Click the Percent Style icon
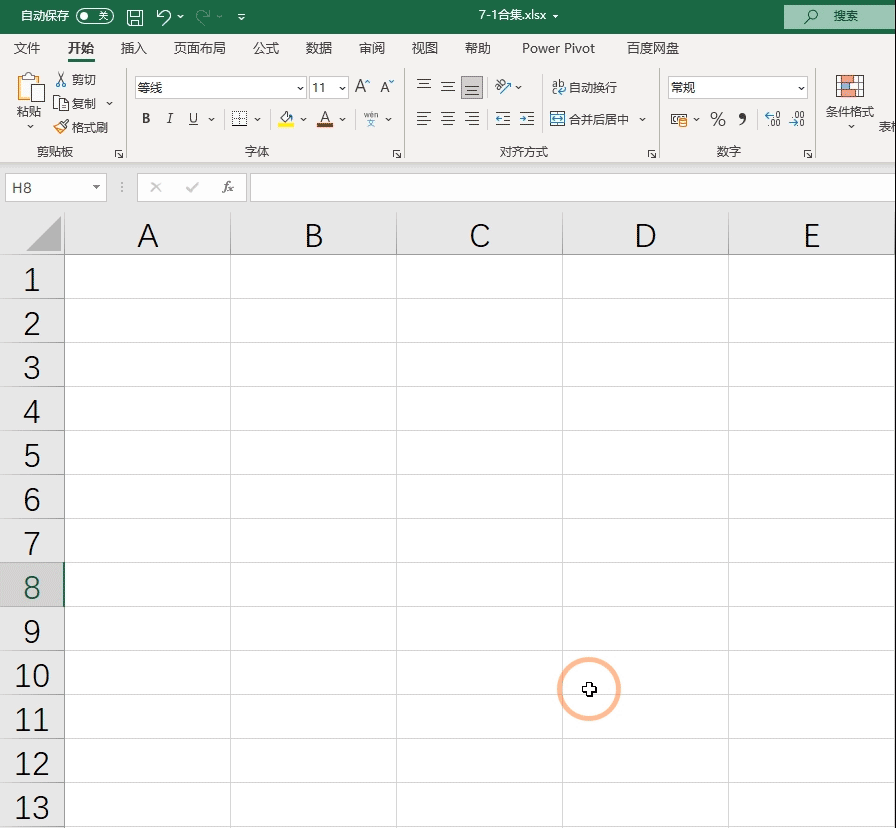 [x=718, y=119]
